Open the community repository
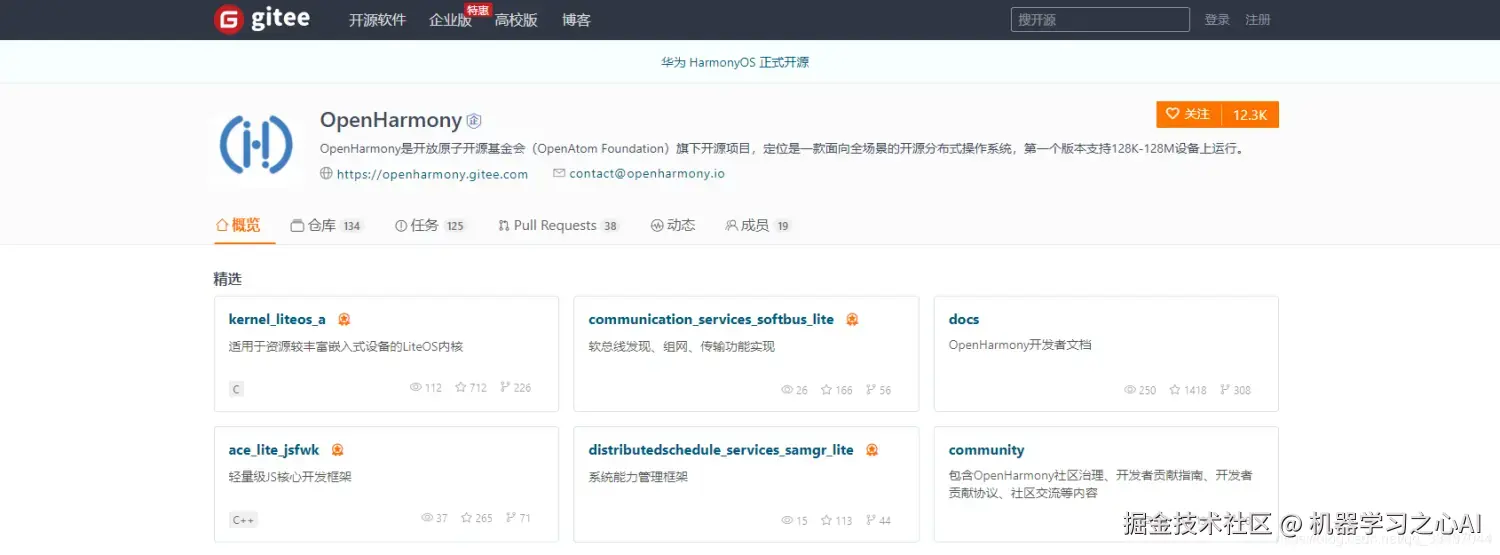 (x=986, y=450)
